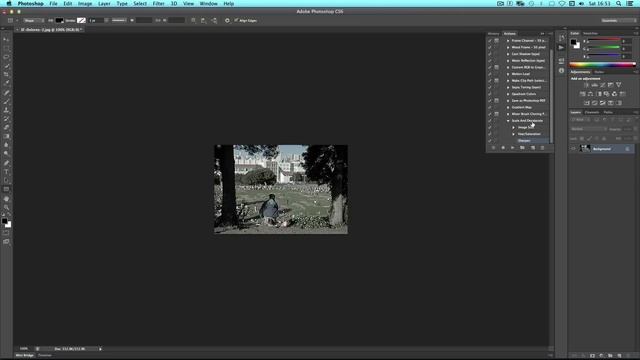Add a Curves adjustment
This screenshot has height=360, width=640.
[602, 85]
